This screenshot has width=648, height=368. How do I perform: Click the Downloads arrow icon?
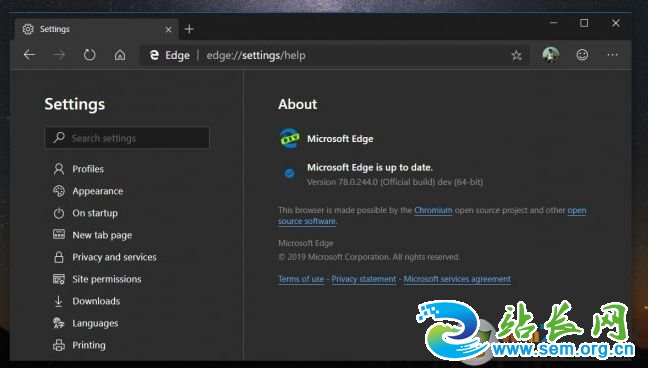59,301
